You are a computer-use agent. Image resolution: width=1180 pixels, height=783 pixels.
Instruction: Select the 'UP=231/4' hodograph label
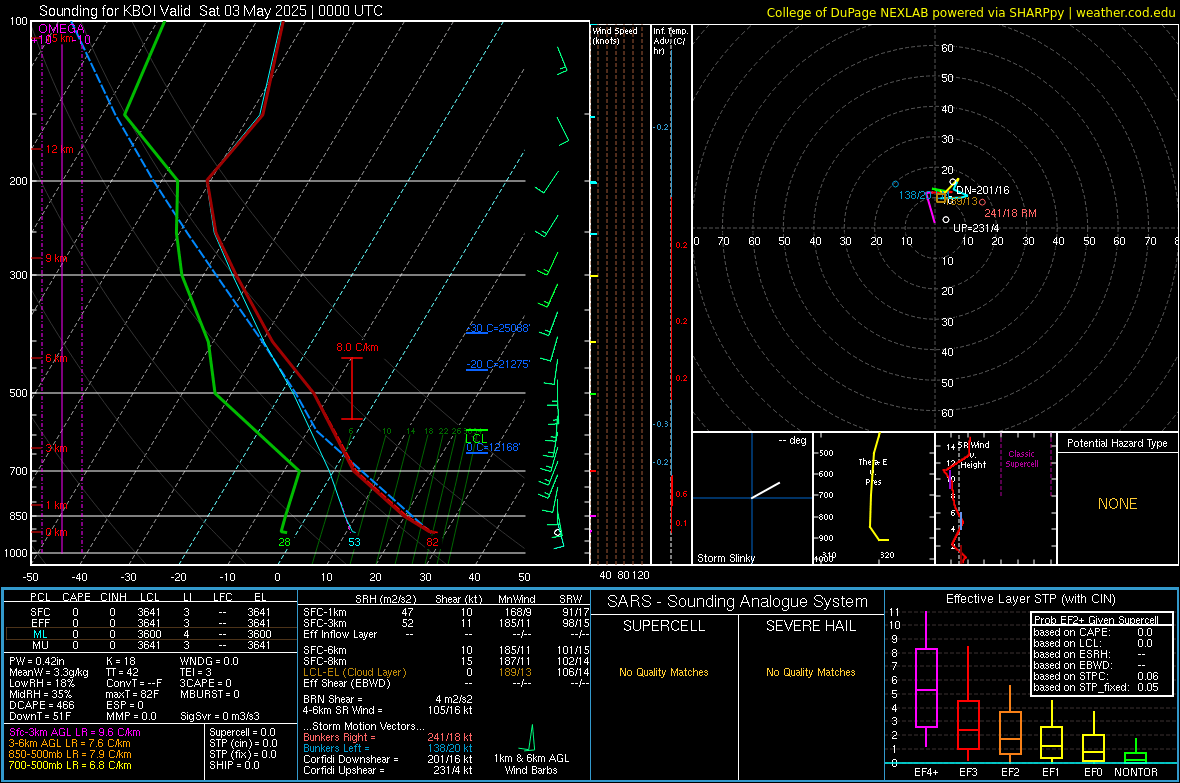coord(976,228)
